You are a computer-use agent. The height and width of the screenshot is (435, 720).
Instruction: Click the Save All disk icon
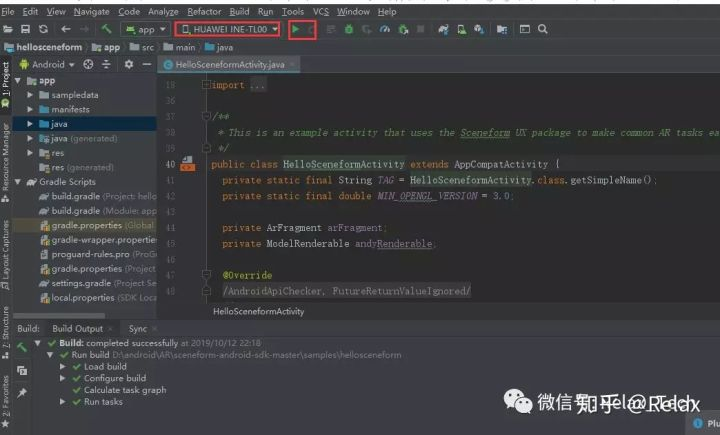click(x=26, y=29)
